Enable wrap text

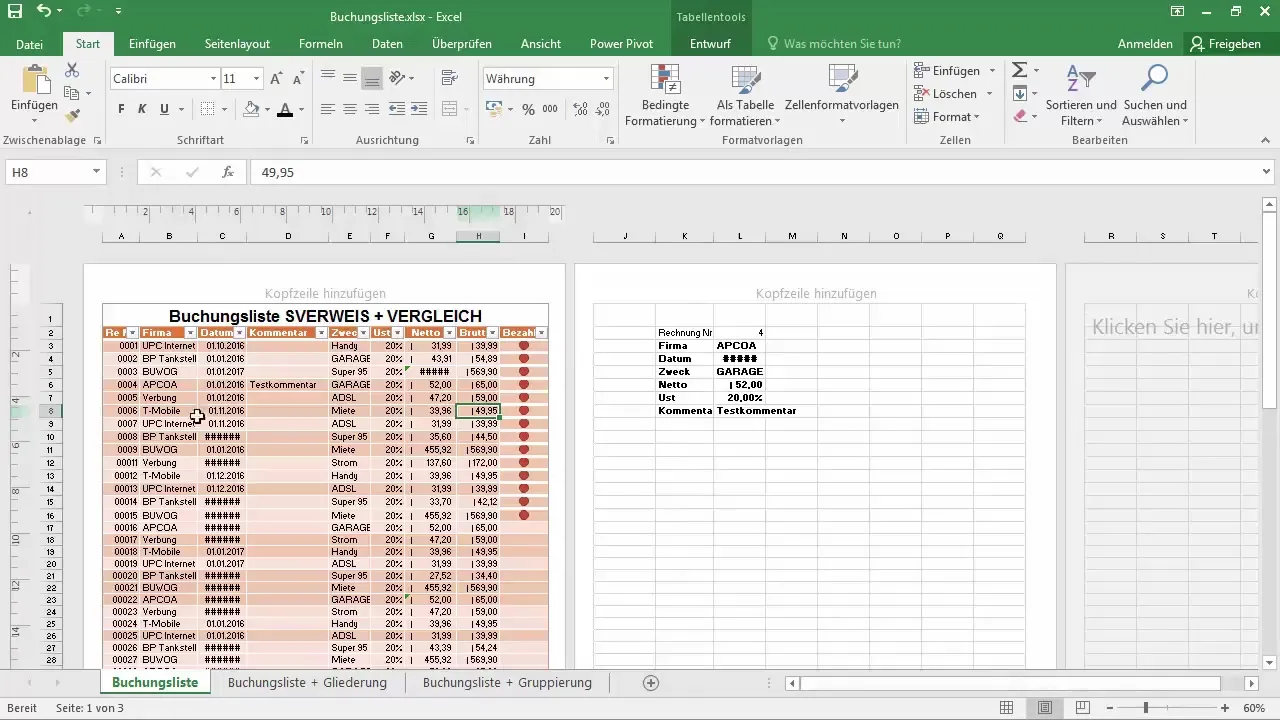point(449,78)
